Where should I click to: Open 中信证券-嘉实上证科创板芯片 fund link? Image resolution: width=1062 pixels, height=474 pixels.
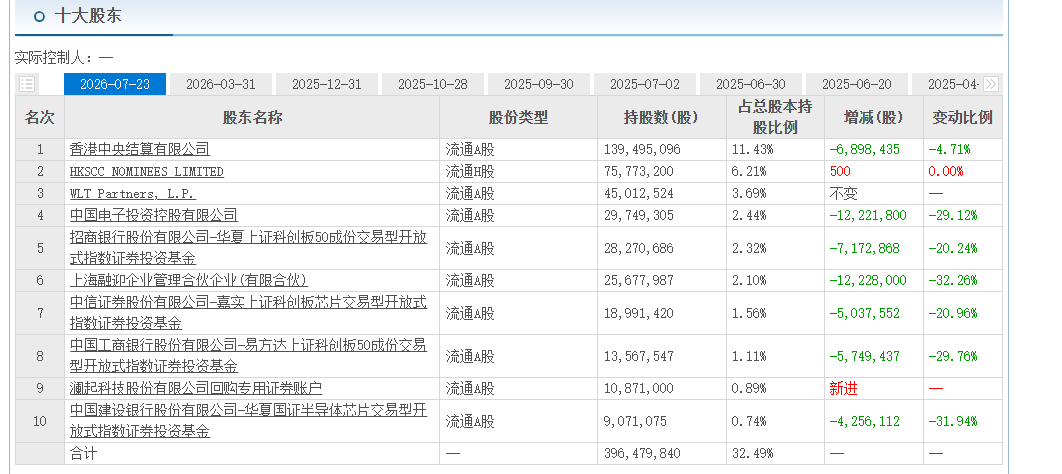coord(249,313)
